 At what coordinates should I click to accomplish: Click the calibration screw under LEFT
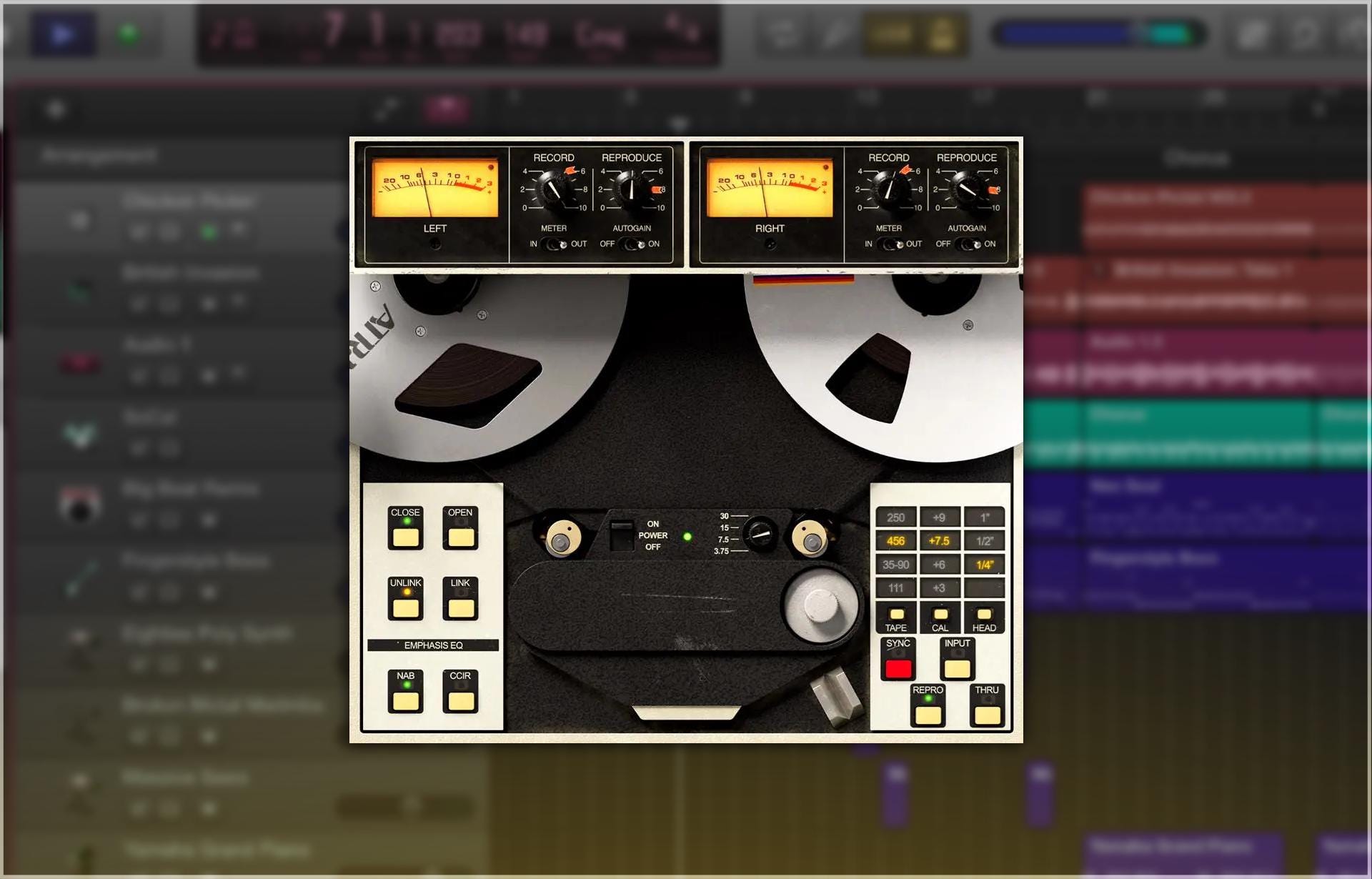pyautogui.click(x=434, y=245)
